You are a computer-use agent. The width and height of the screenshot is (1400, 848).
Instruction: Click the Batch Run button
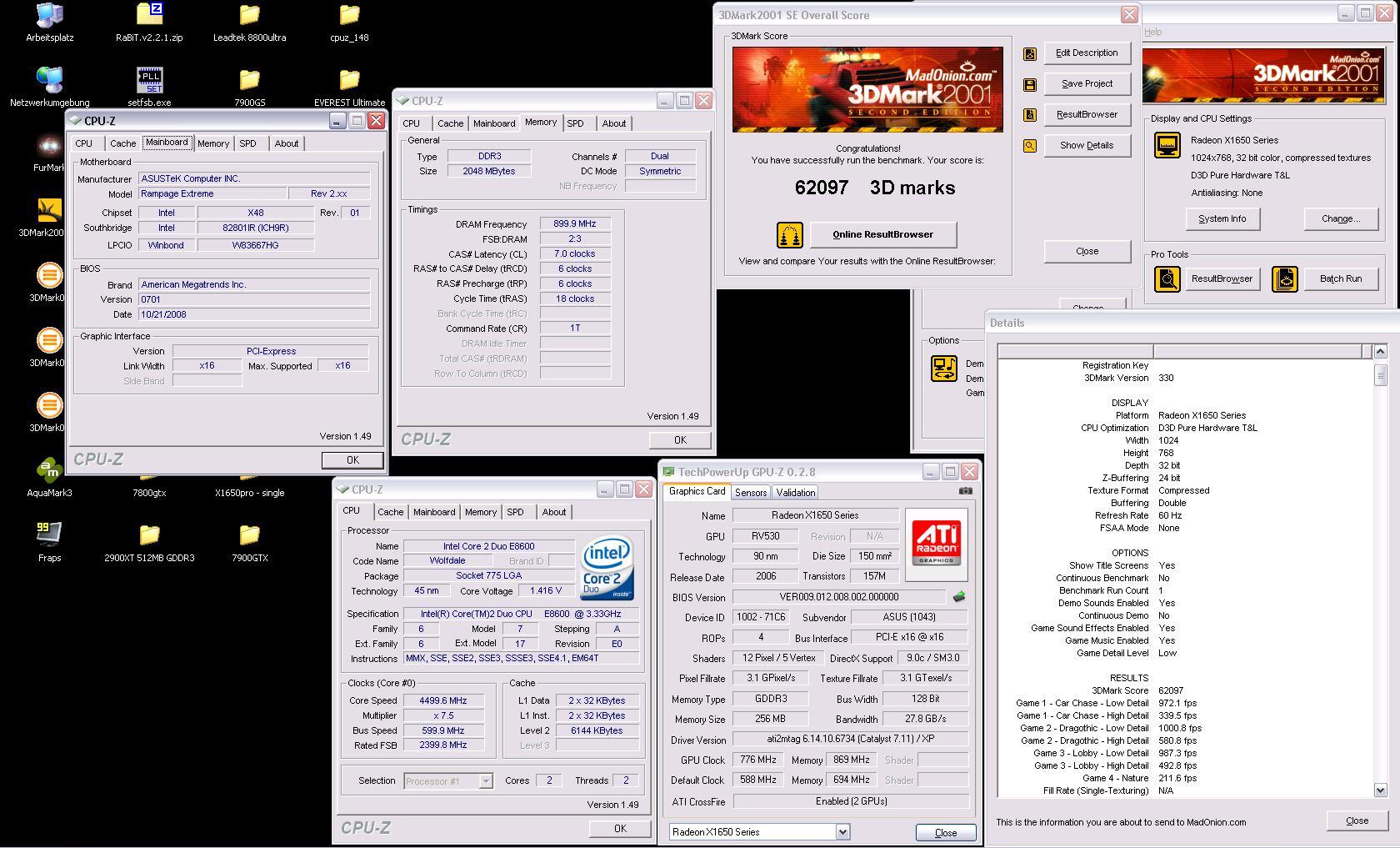point(1341,278)
